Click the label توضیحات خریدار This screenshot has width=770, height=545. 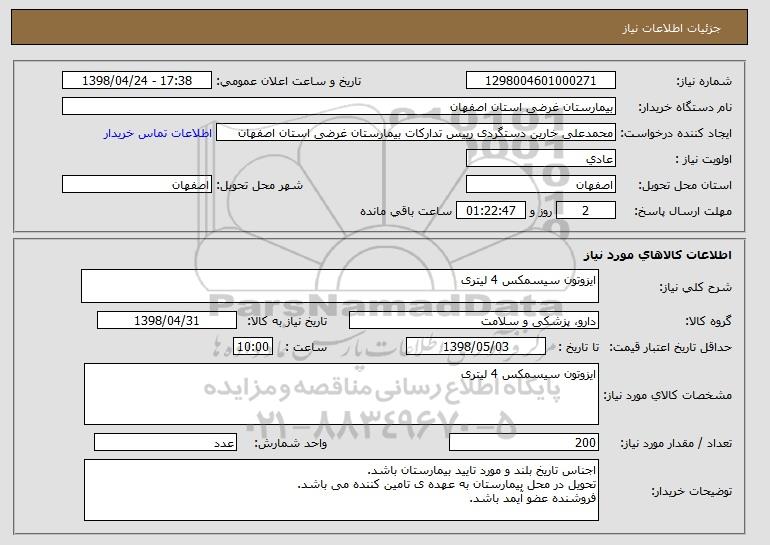[x=691, y=491]
